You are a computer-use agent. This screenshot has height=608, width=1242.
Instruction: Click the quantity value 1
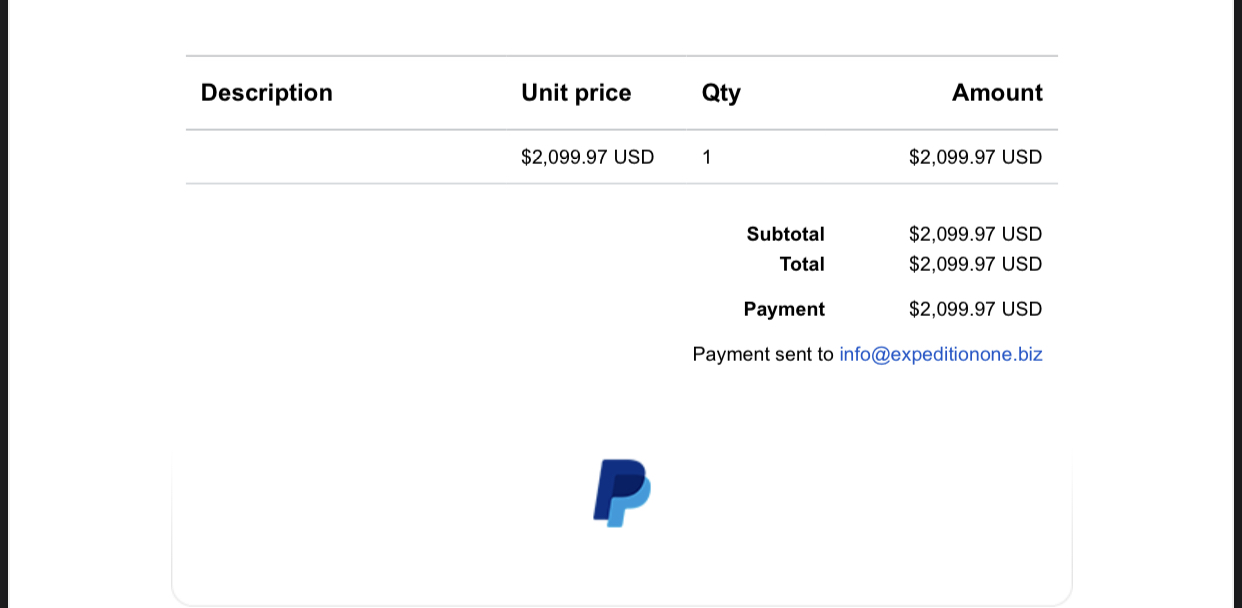707,157
